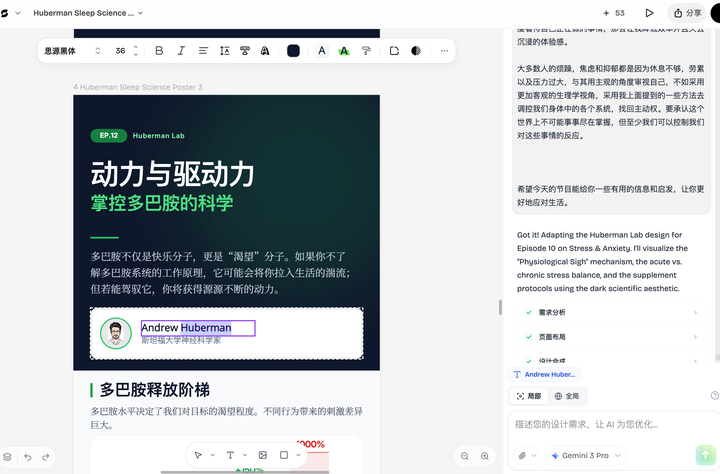
Task: Expand the 需求分析 step row
Action: (x=611, y=312)
